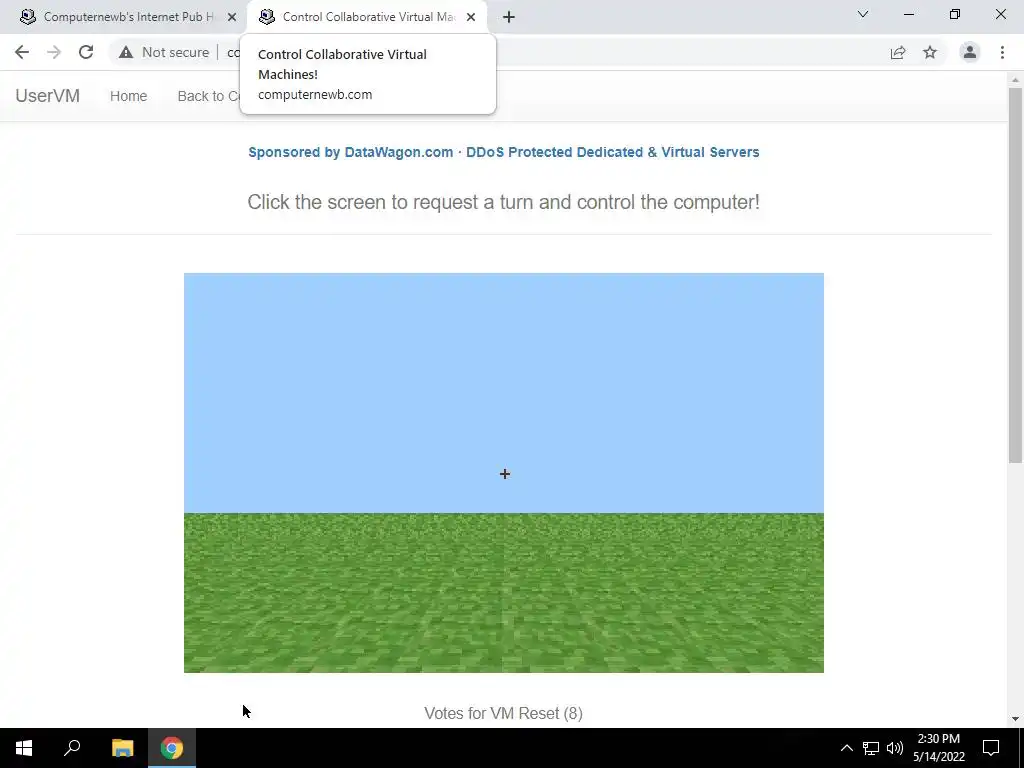
Task: Click the scrollbar up arrow
Action: [1015, 80]
